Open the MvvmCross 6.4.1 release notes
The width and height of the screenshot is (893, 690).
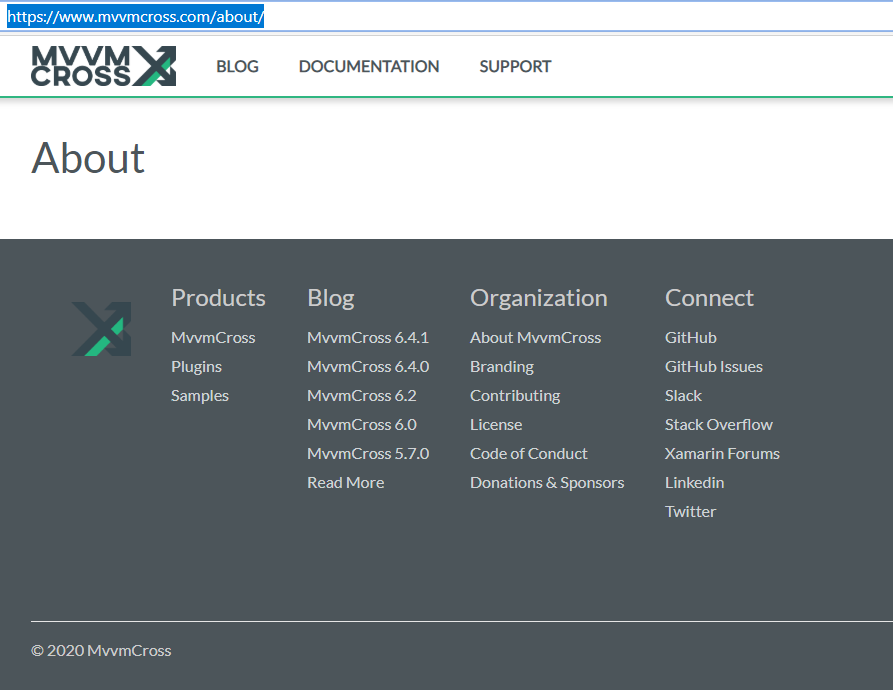[368, 337]
